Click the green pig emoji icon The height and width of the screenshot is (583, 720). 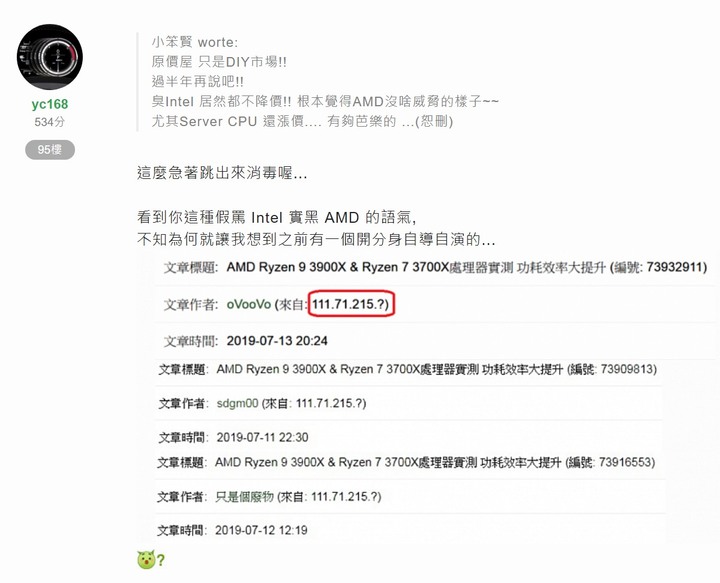tap(146, 560)
